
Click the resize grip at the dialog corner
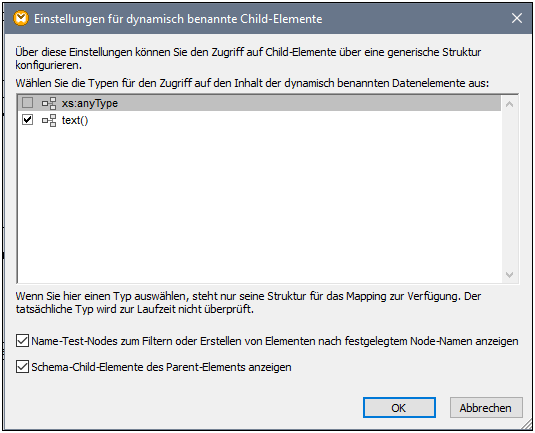[x=526, y=425]
